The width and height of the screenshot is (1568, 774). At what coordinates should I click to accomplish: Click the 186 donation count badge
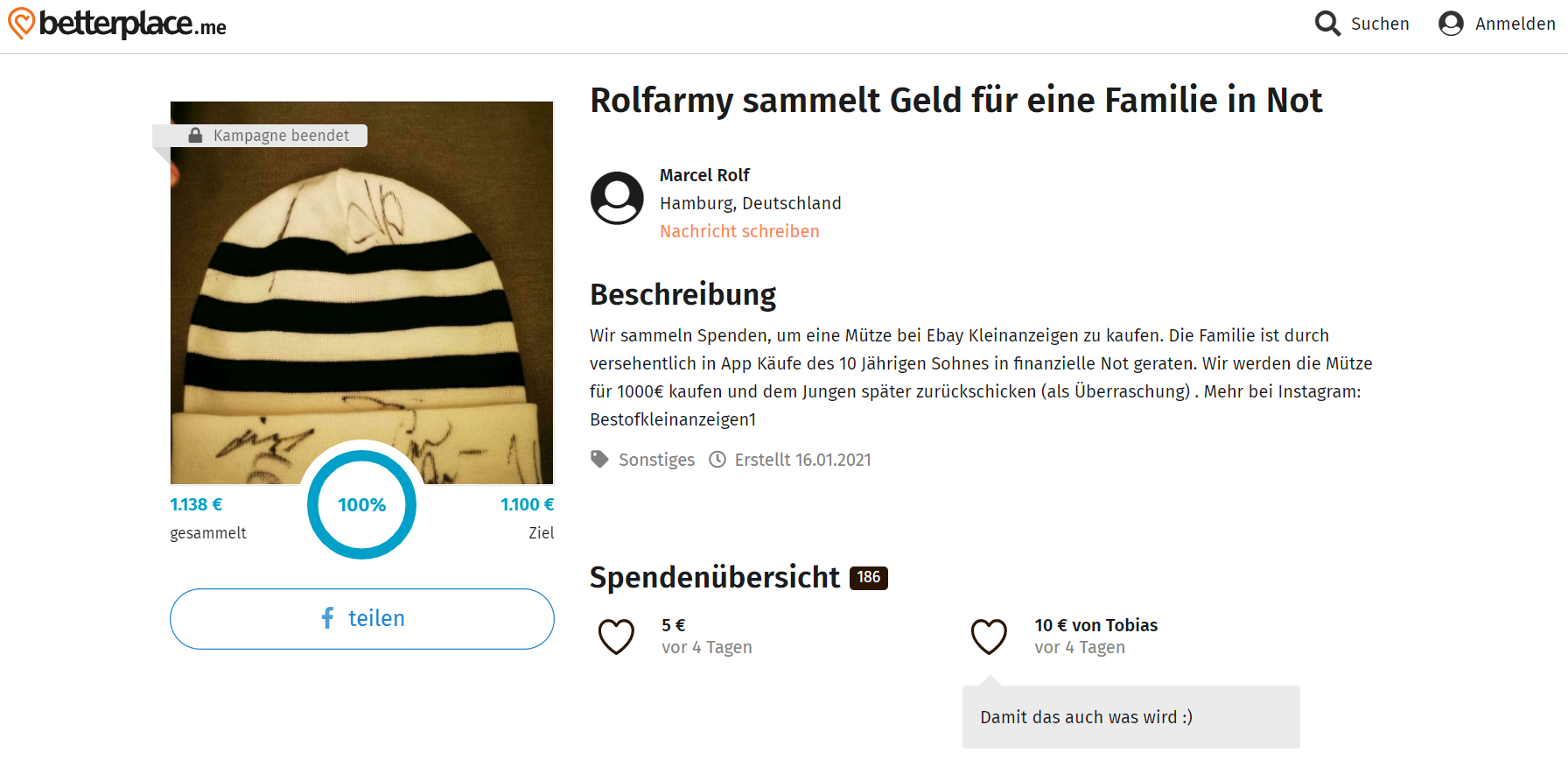pos(868,578)
